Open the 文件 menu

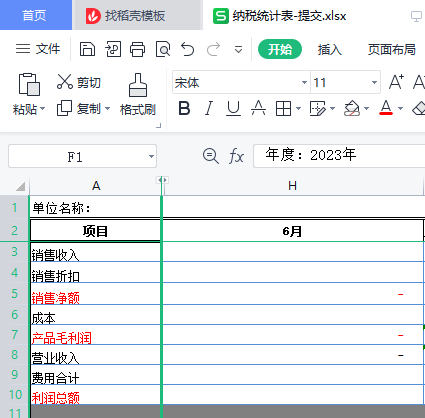point(38,49)
